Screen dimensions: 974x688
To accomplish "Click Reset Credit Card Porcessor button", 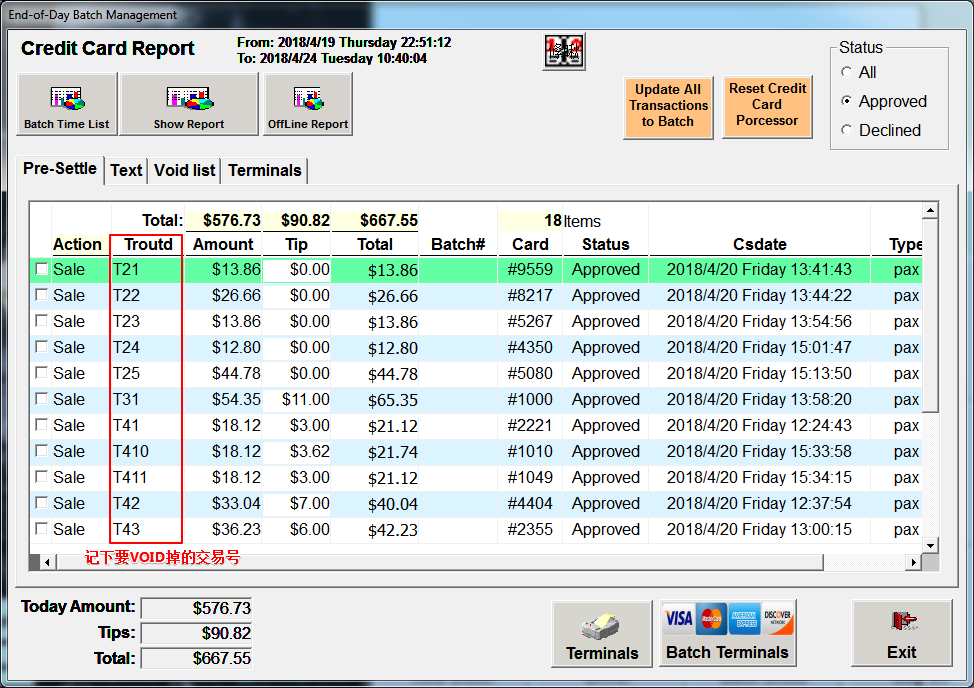I will coord(767,107).
